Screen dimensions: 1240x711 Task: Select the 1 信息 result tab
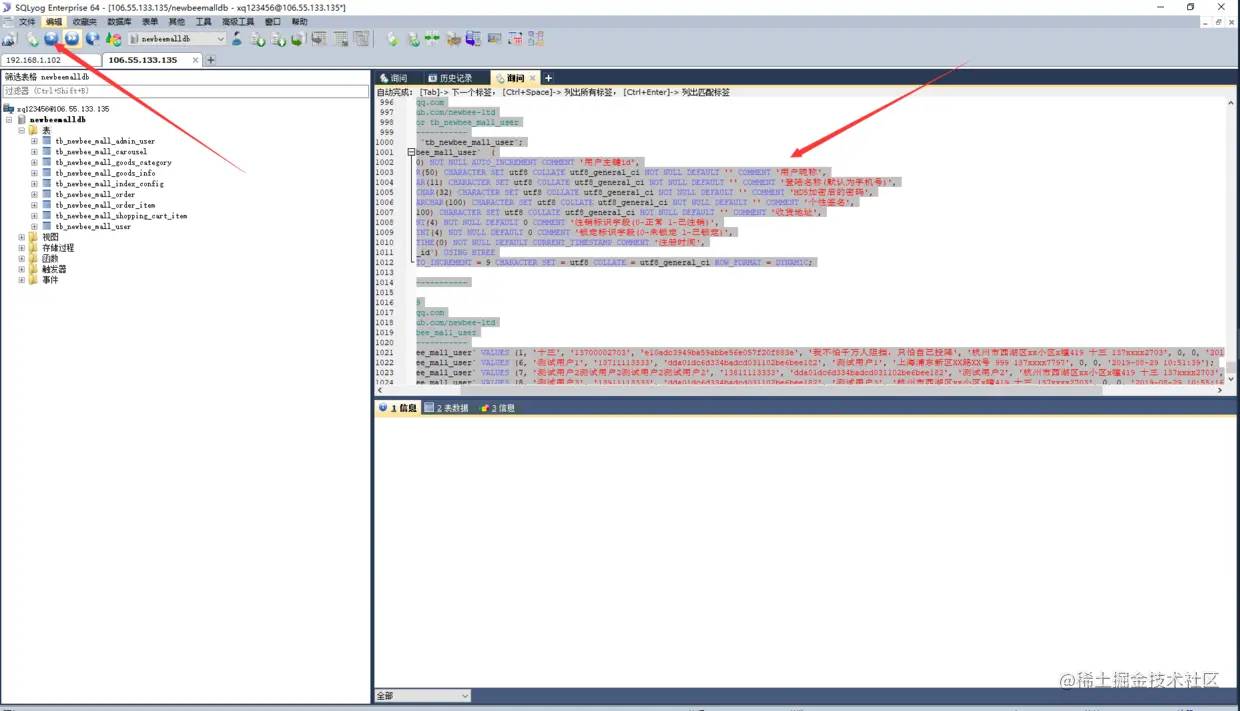398,408
